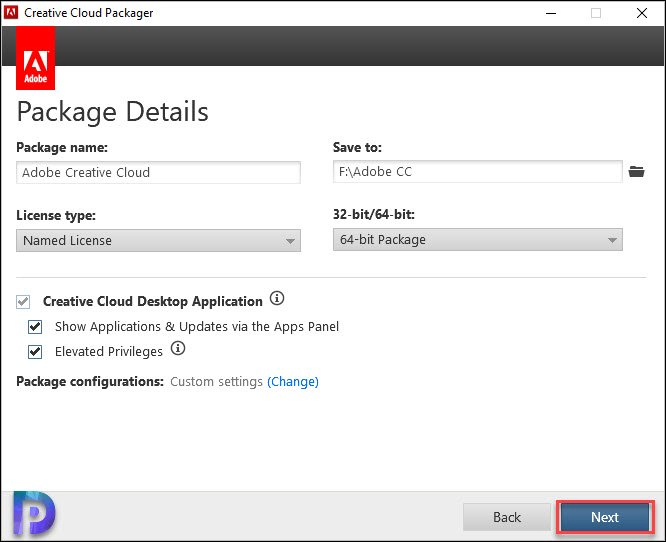Close the Creative Cloud Packager window
Image resolution: width=666 pixels, height=542 pixels.
pyautogui.click(x=642, y=13)
